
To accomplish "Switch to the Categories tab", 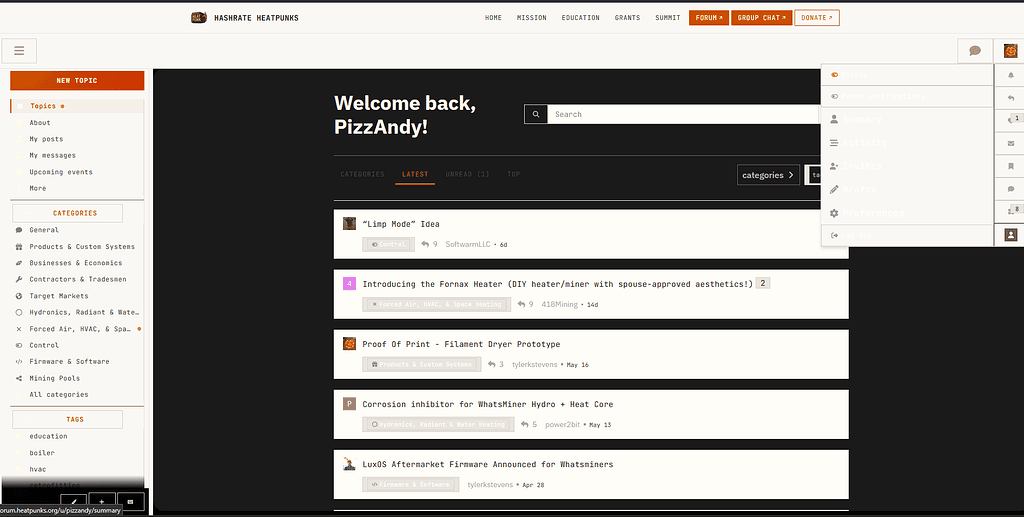I will click(362, 174).
